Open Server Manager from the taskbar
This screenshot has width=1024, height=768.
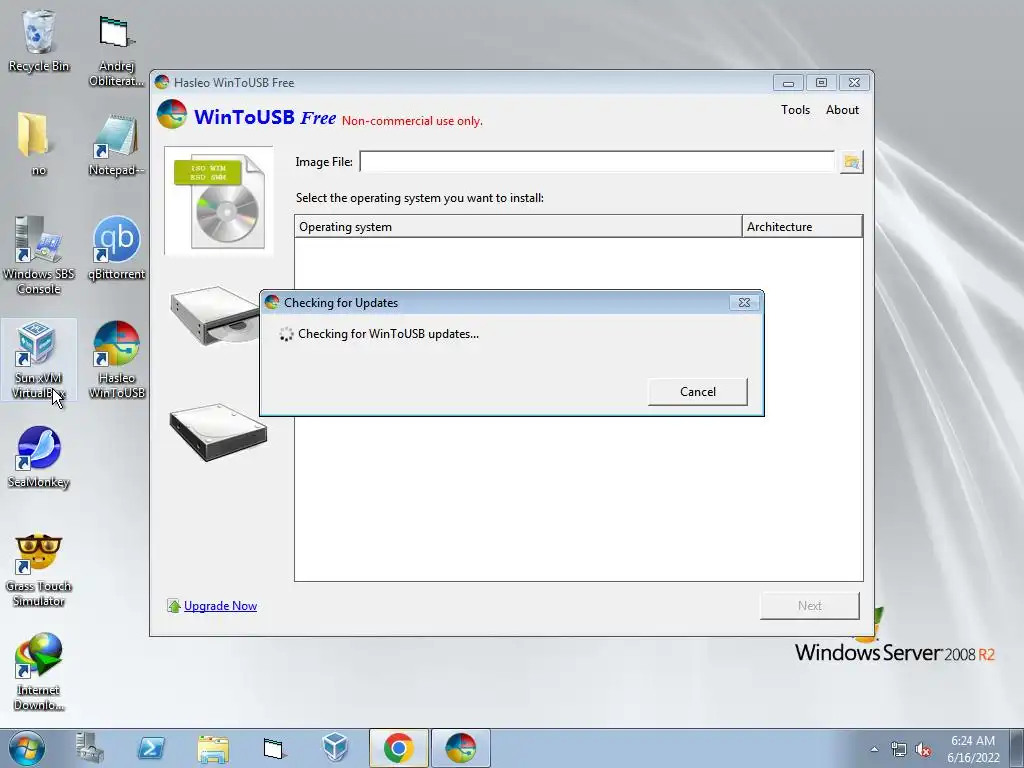(89, 748)
